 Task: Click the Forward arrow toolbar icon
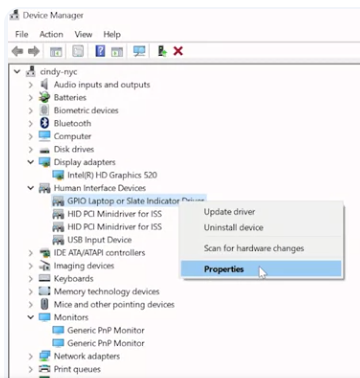[34, 51]
